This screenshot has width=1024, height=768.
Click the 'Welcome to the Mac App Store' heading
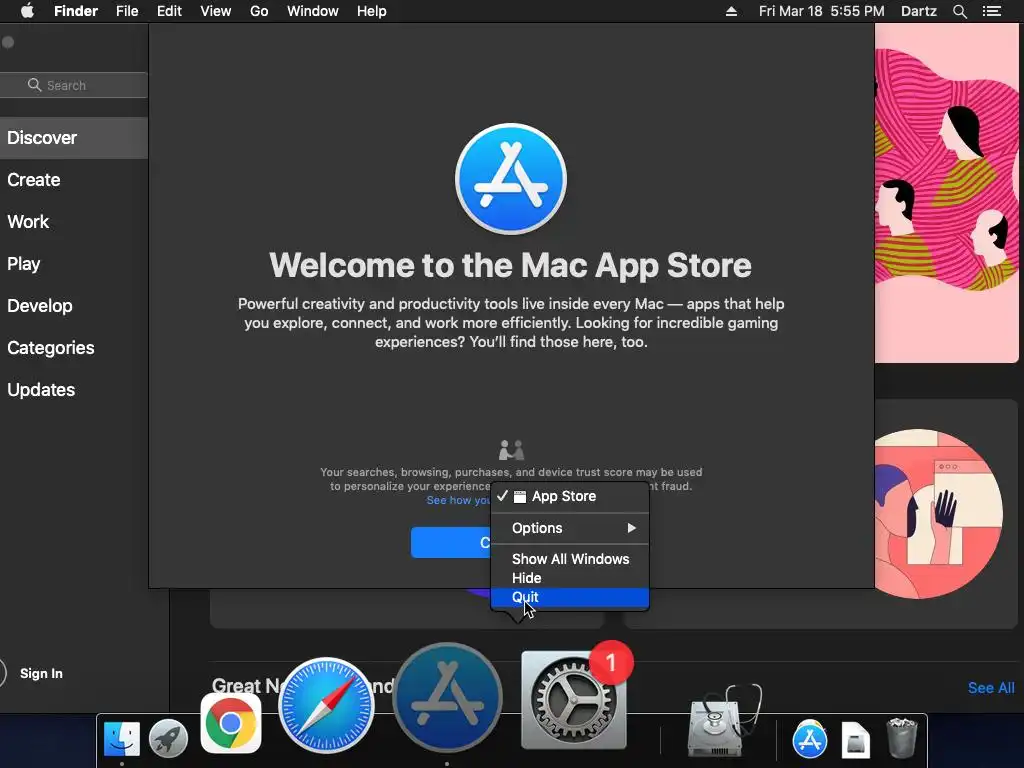pos(511,265)
